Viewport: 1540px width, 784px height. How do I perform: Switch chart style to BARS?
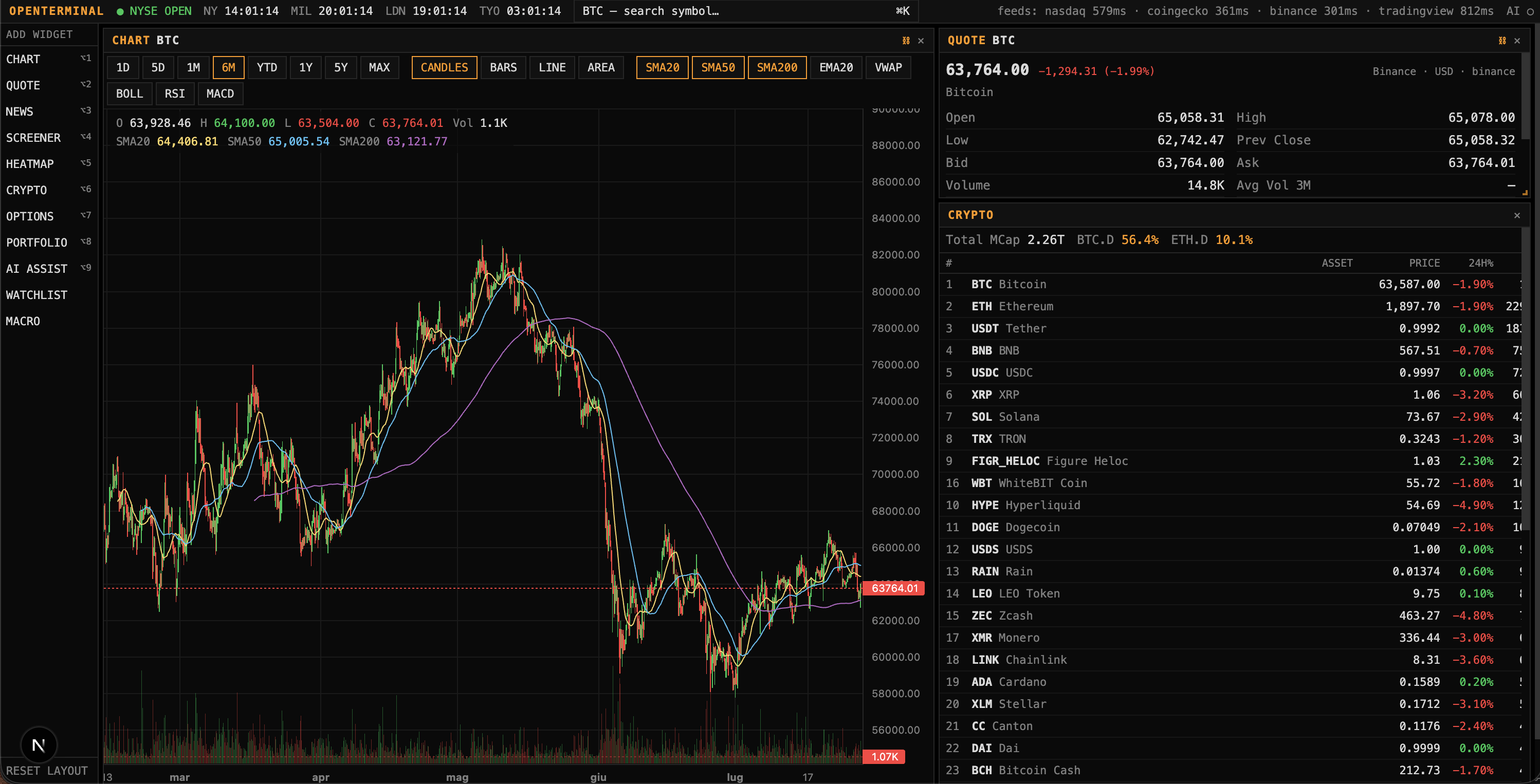[503, 67]
